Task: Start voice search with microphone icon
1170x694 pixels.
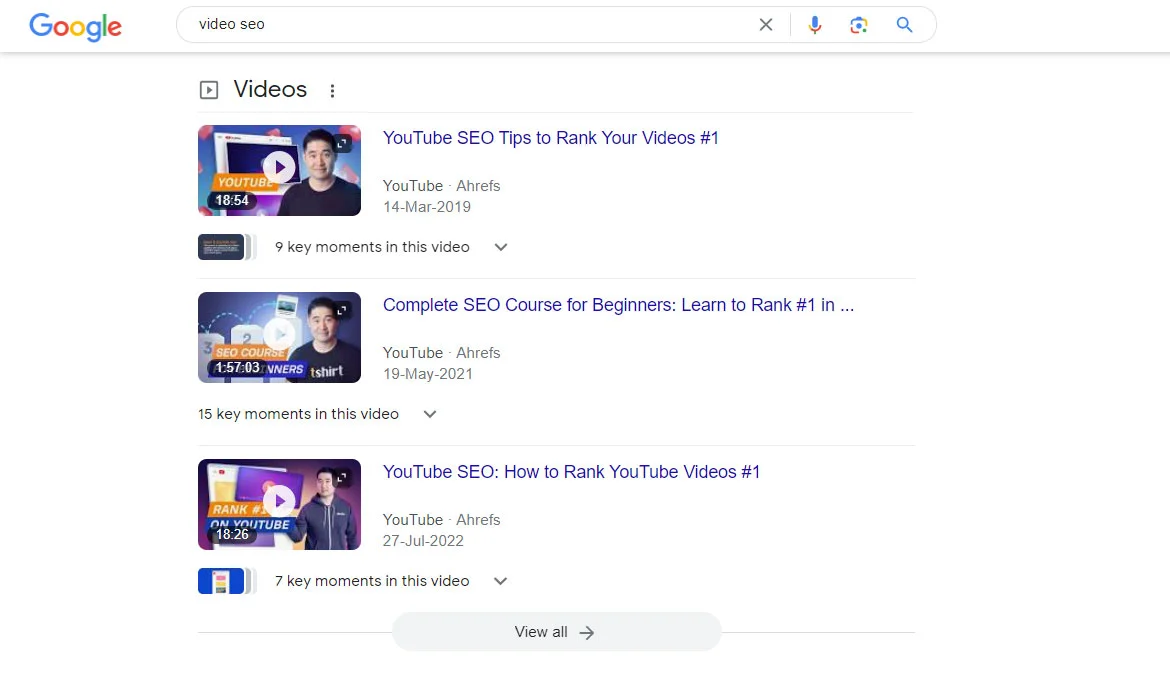Action: pyautogui.click(x=815, y=25)
